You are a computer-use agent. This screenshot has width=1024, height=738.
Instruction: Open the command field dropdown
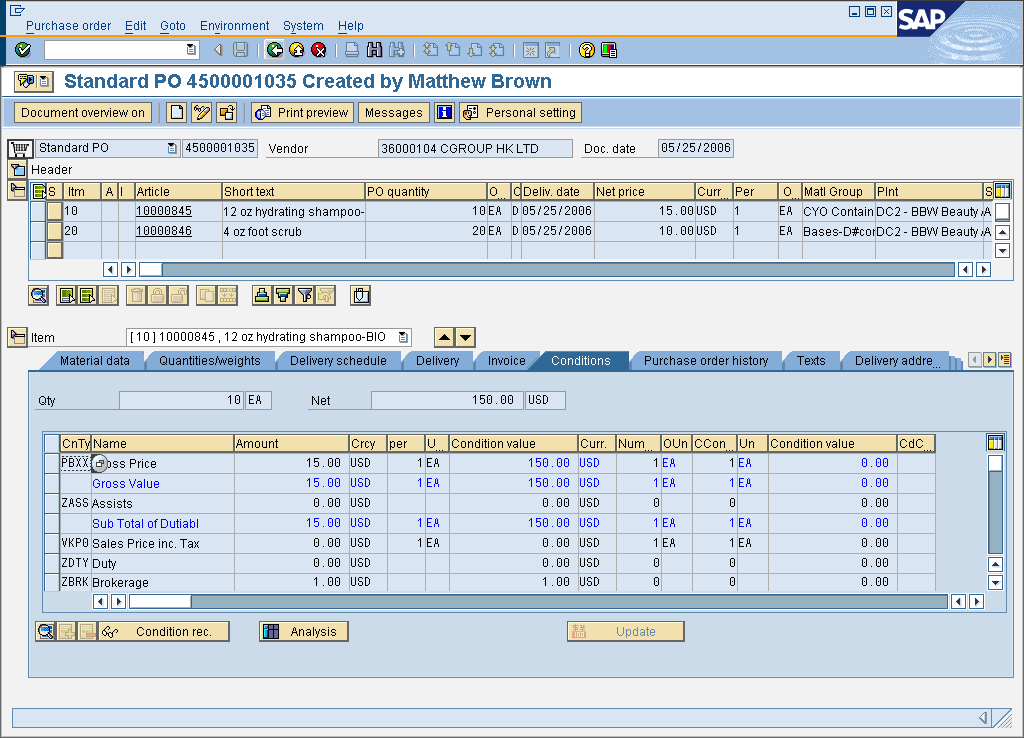click(191, 50)
